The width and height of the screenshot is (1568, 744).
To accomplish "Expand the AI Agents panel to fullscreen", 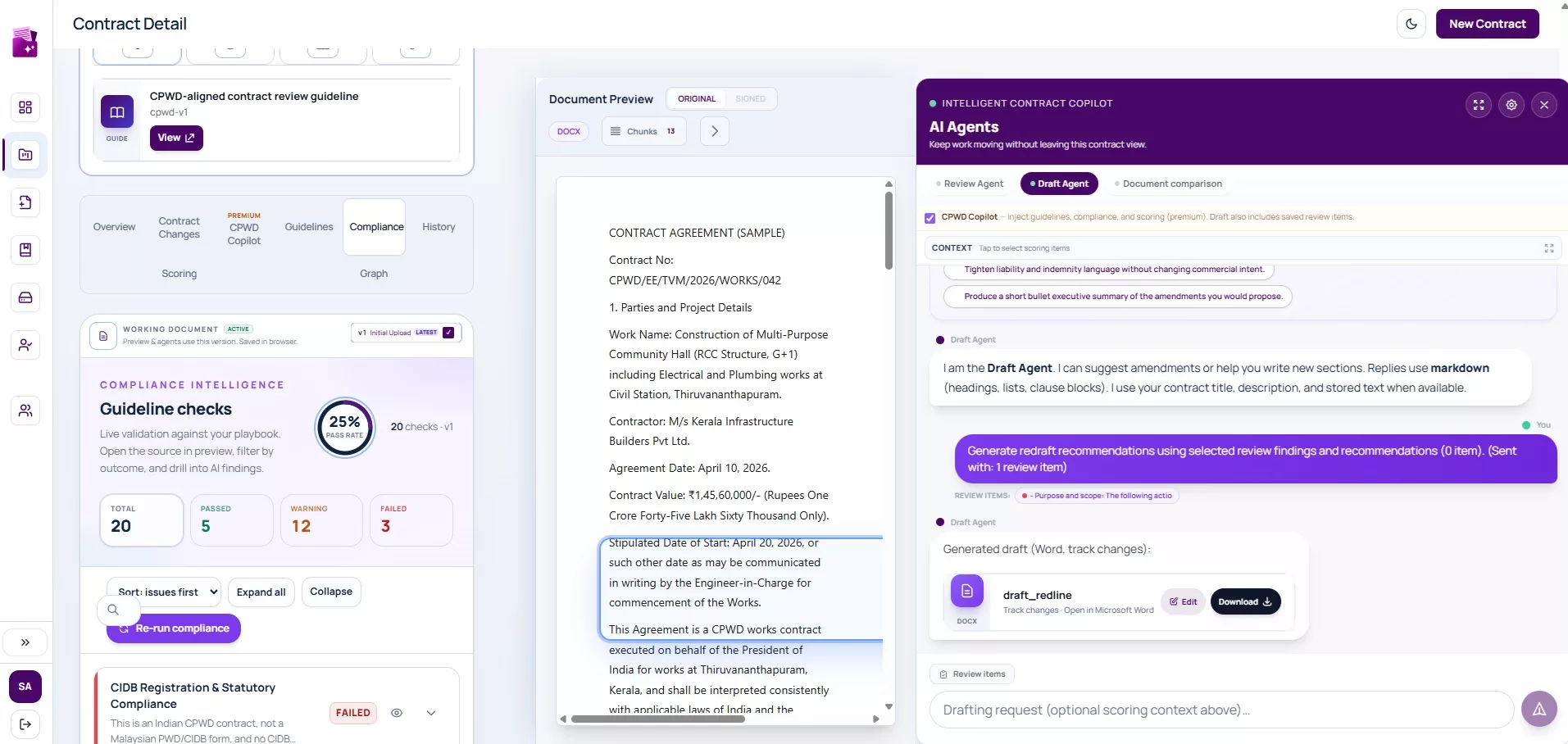I will tap(1479, 105).
